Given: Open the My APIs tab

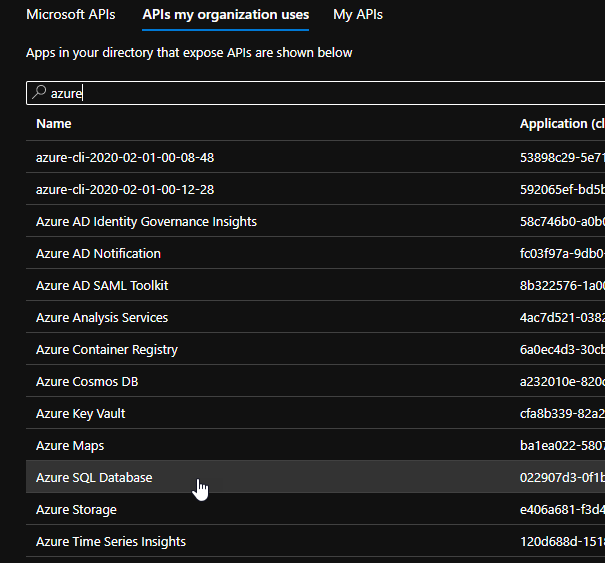Looking at the screenshot, I should click(x=358, y=15).
